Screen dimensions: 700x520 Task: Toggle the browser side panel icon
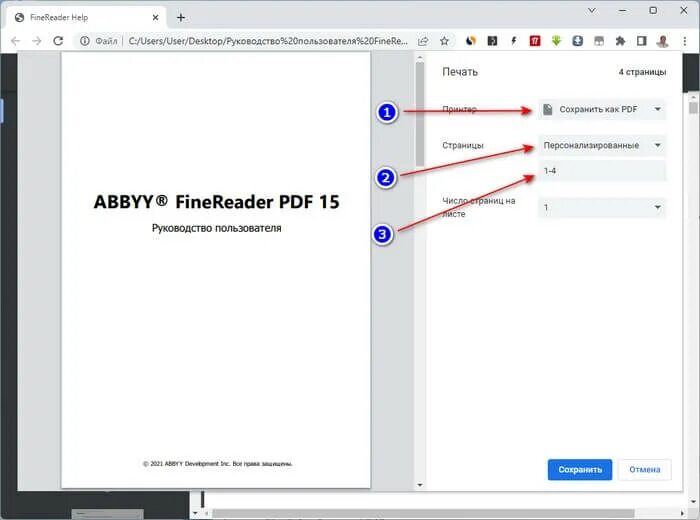[642, 41]
